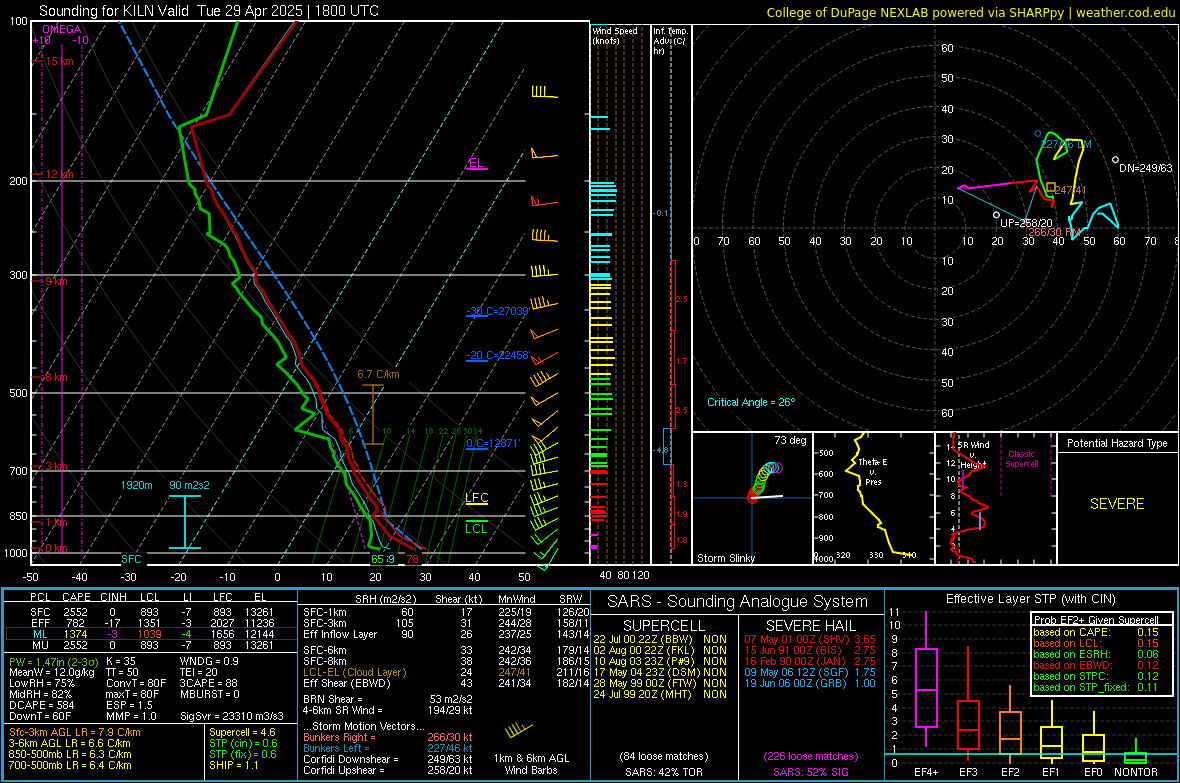This screenshot has width=1180, height=783.
Task: Select the 'MU' parcel row label
Action: [x=40, y=644]
